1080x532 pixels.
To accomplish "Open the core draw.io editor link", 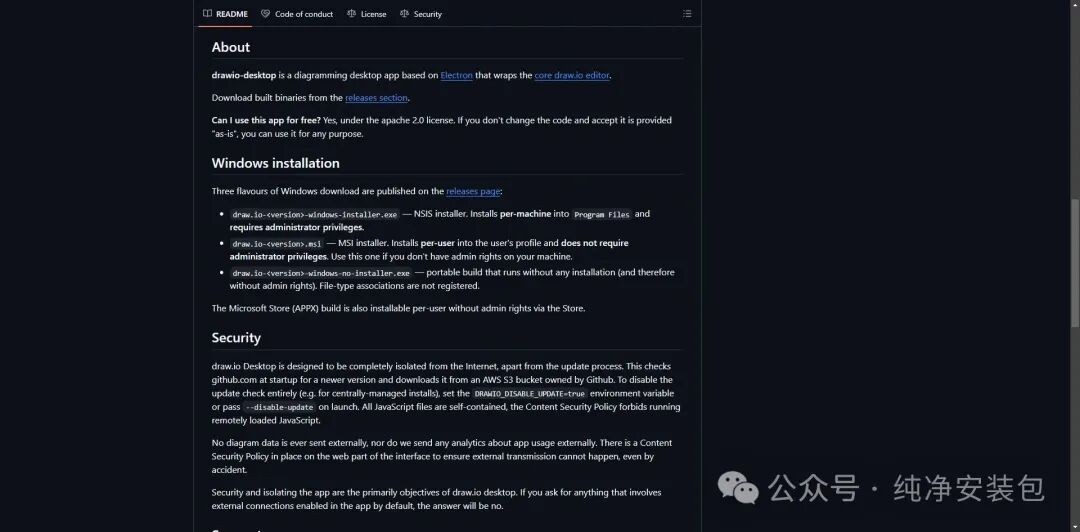I will coord(572,75).
